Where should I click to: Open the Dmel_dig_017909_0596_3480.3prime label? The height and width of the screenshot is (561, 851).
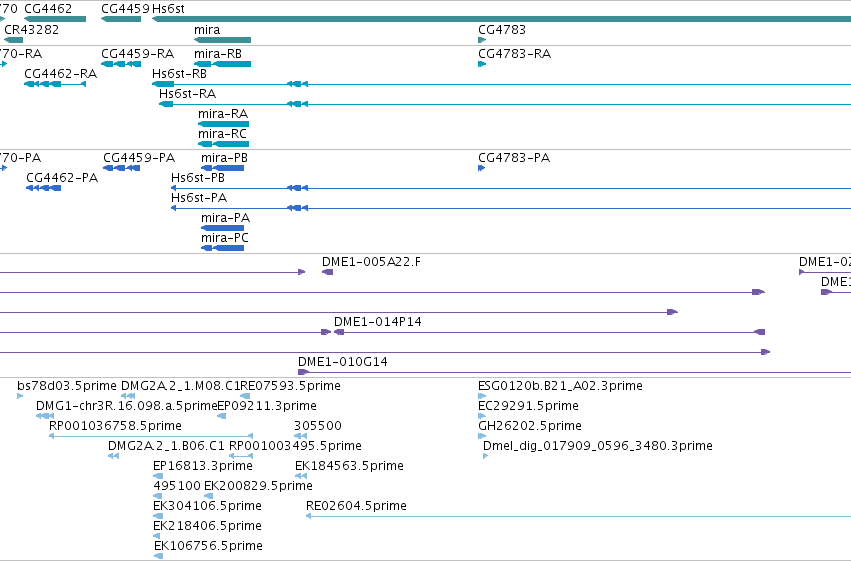click(x=598, y=446)
